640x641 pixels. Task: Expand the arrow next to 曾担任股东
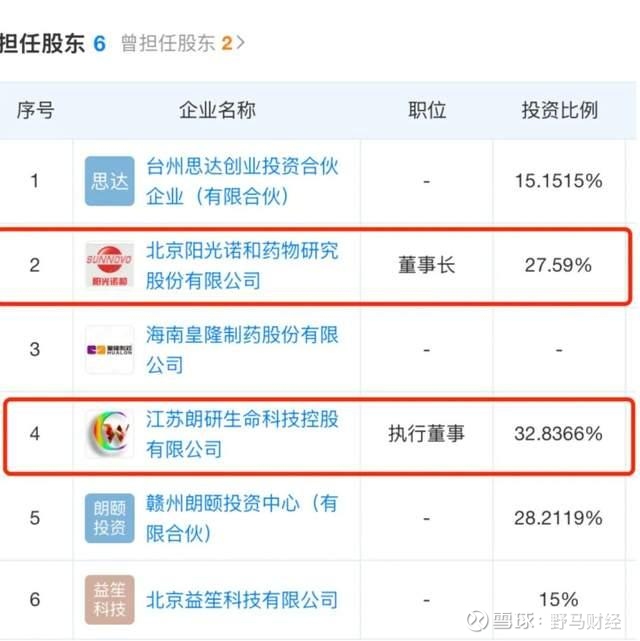[x=240, y=44]
